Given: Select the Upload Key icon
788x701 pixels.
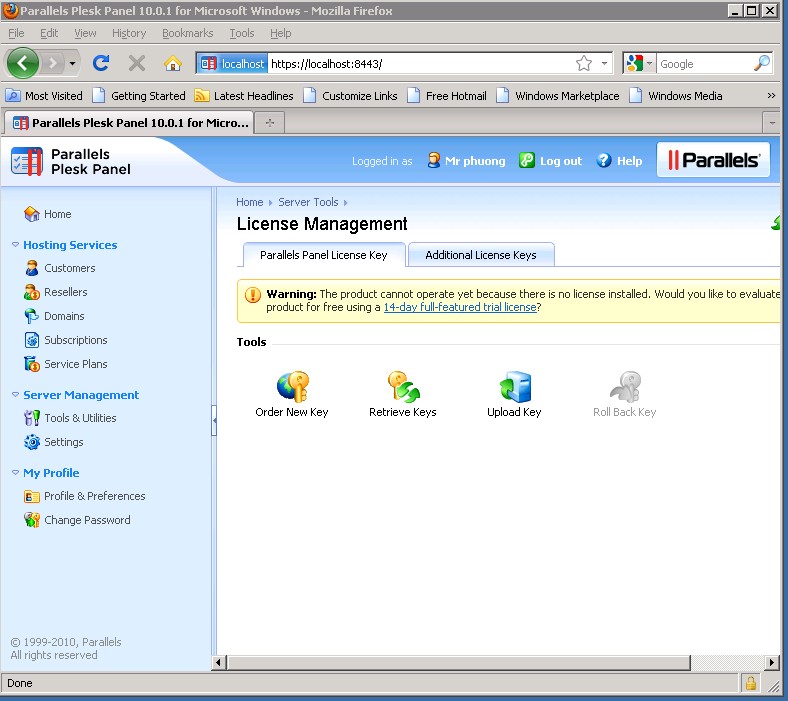Looking at the screenshot, I should [514, 388].
